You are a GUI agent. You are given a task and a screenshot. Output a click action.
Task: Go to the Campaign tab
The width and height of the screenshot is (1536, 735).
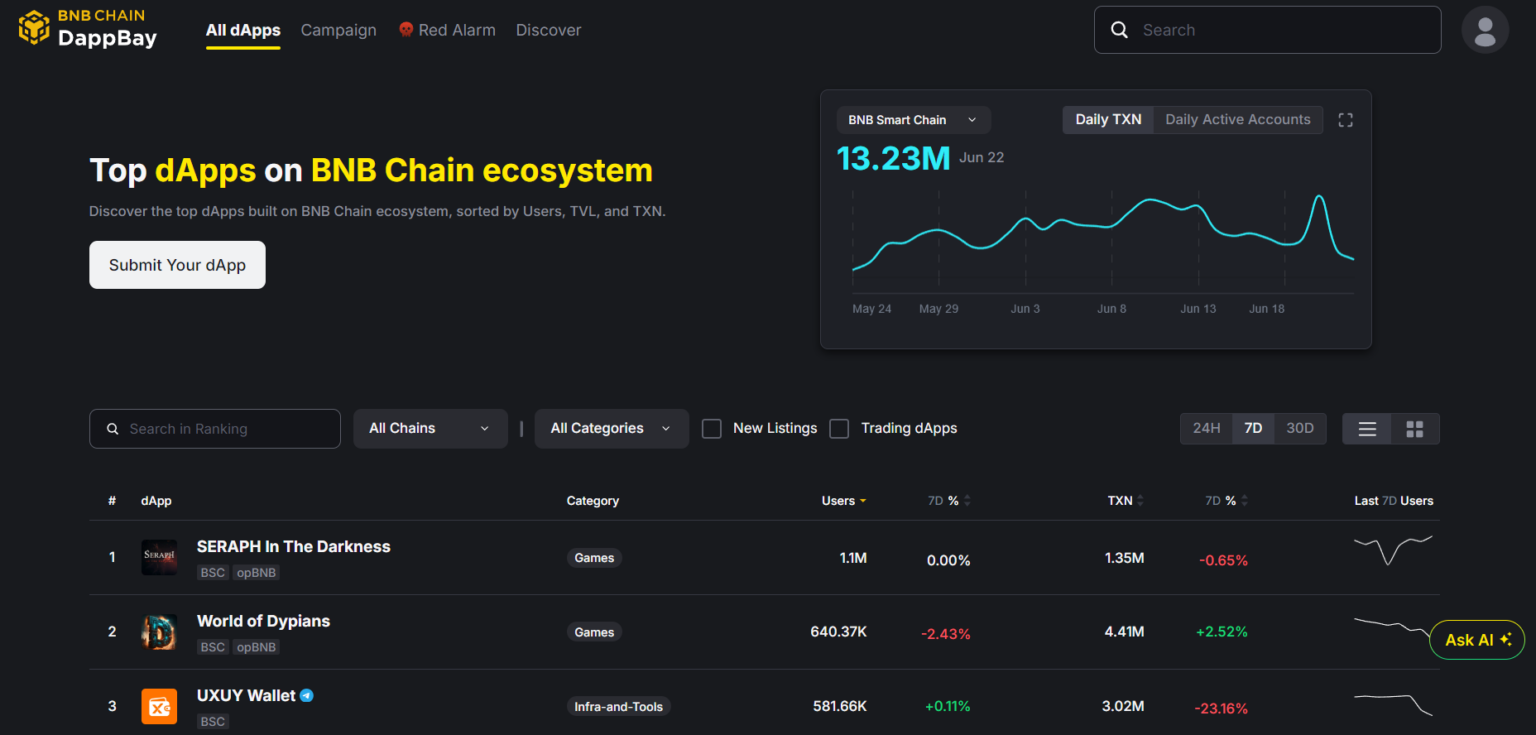[x=338, y=30]
